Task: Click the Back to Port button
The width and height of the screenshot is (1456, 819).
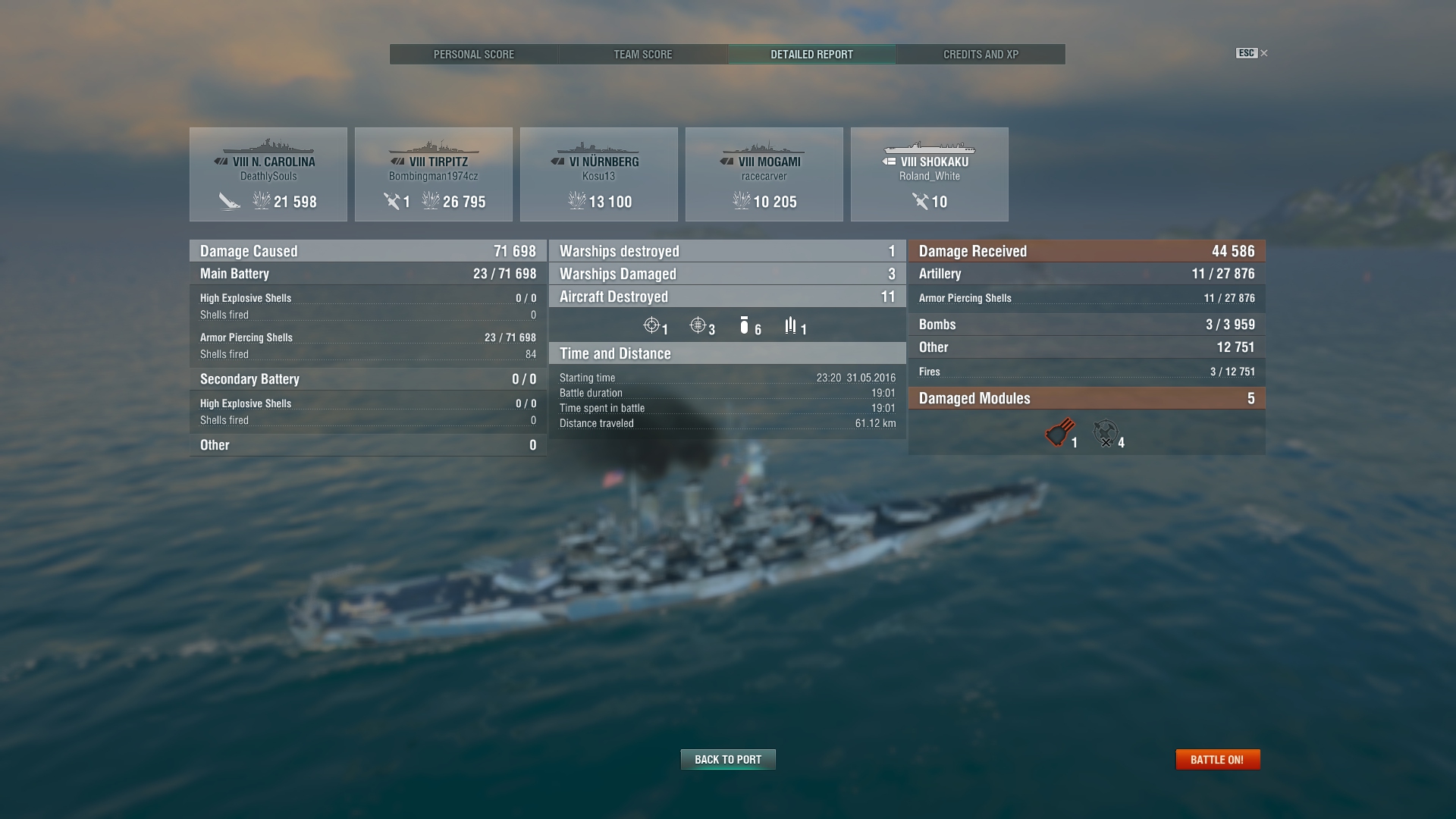Action: 728,759
